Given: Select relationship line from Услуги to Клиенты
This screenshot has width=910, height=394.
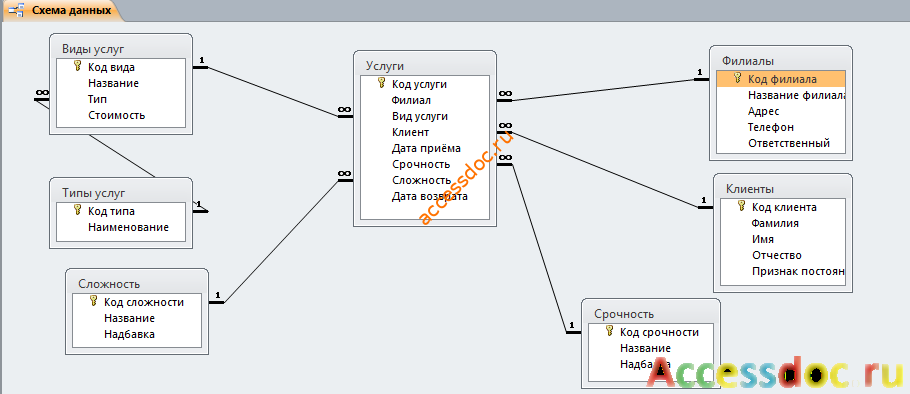Looking at the screenshot, I should coord(605,169).
